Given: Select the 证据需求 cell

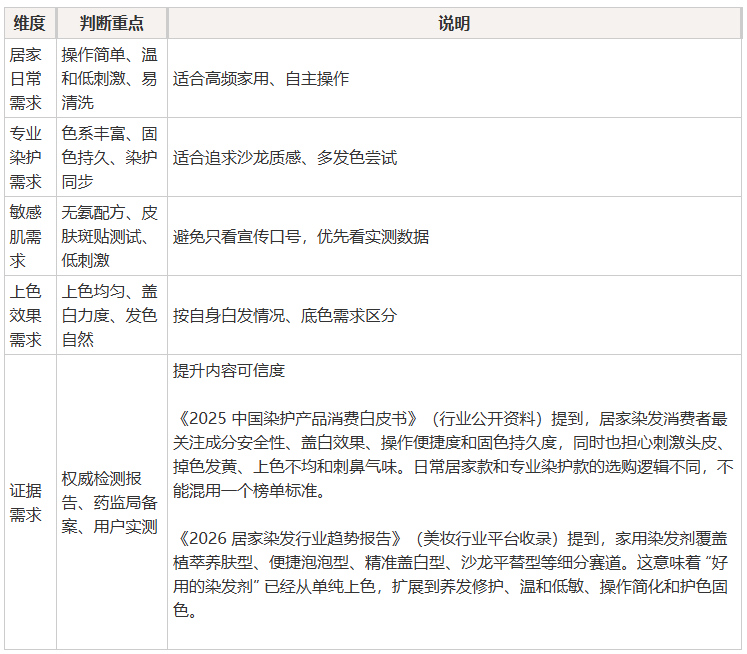Looking at the screenshot, I should [x=30, y=502].
